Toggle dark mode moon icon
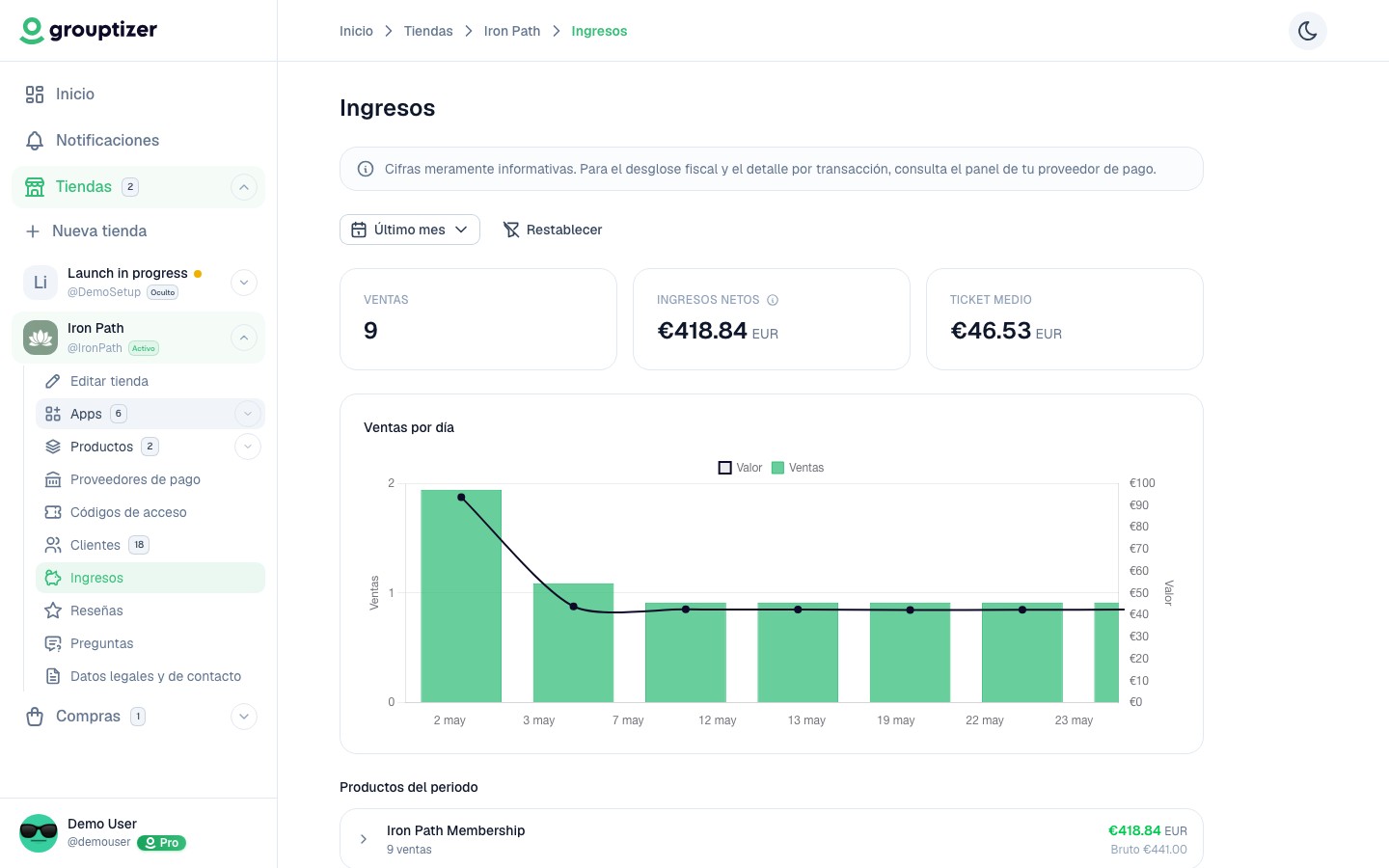The image size is (1389, 868). click(x=1307, y=31)
